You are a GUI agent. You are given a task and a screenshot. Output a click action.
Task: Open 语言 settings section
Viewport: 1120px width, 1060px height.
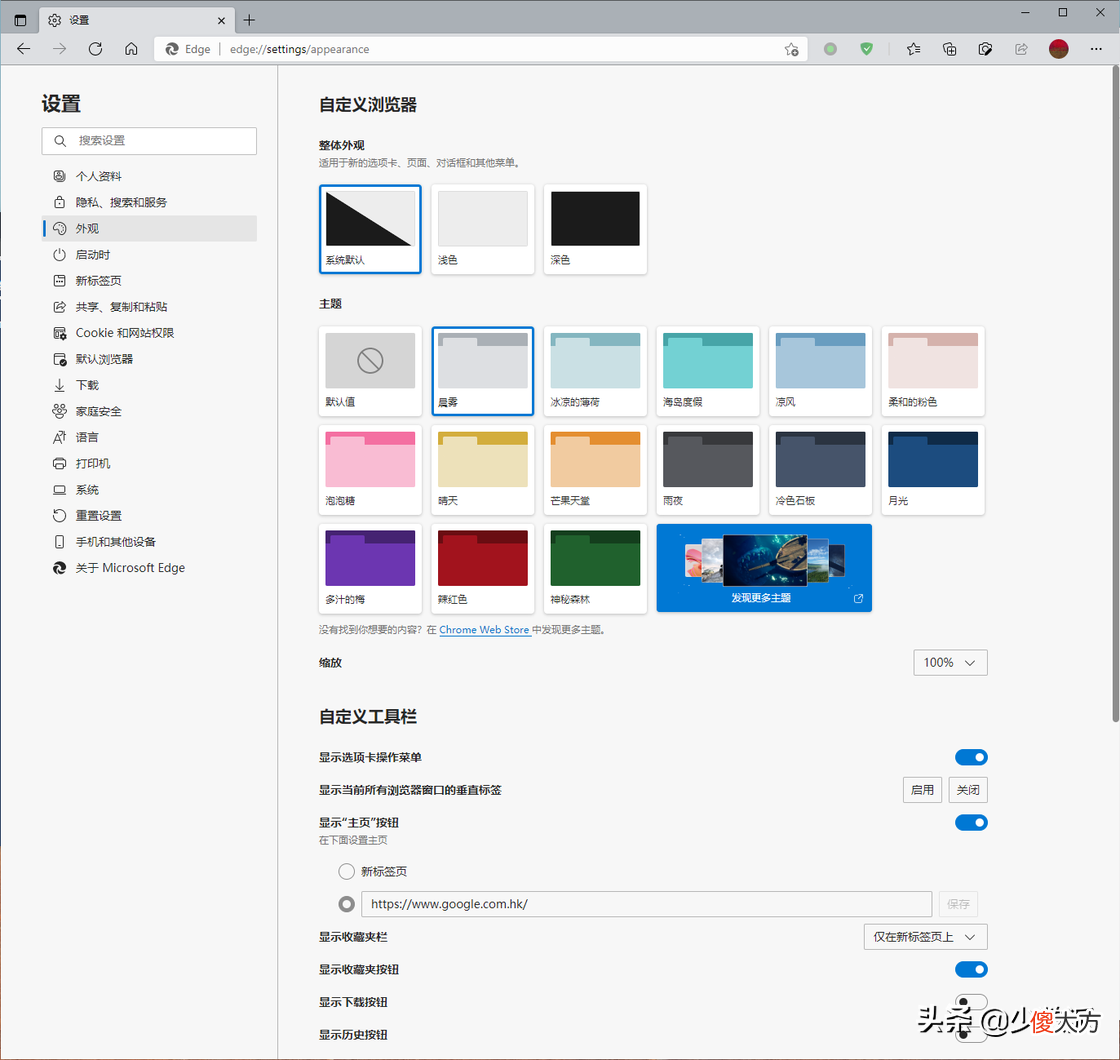(x=149, y=437)
